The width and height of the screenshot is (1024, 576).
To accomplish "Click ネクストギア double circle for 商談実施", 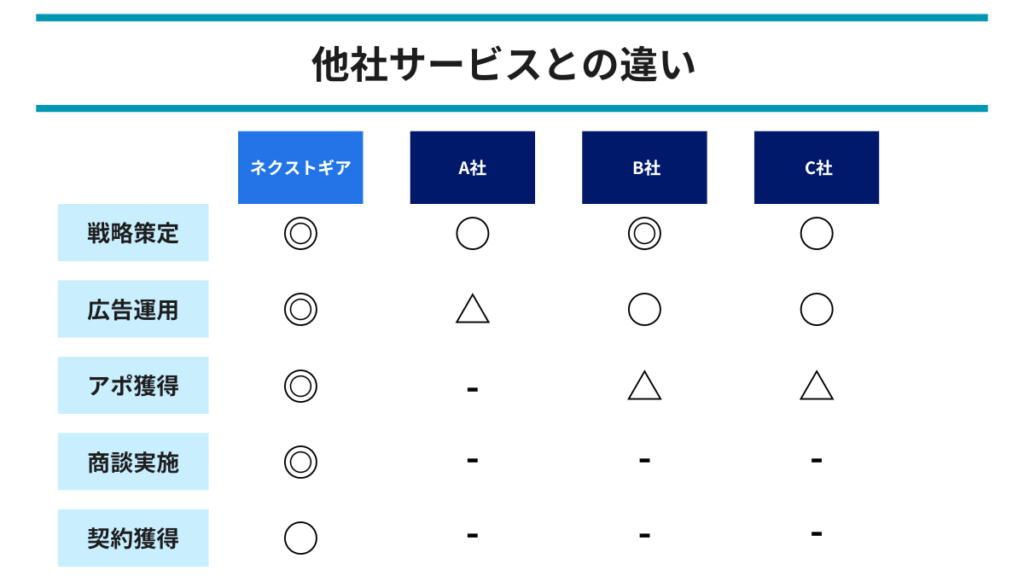I will [x=300, y=462].
